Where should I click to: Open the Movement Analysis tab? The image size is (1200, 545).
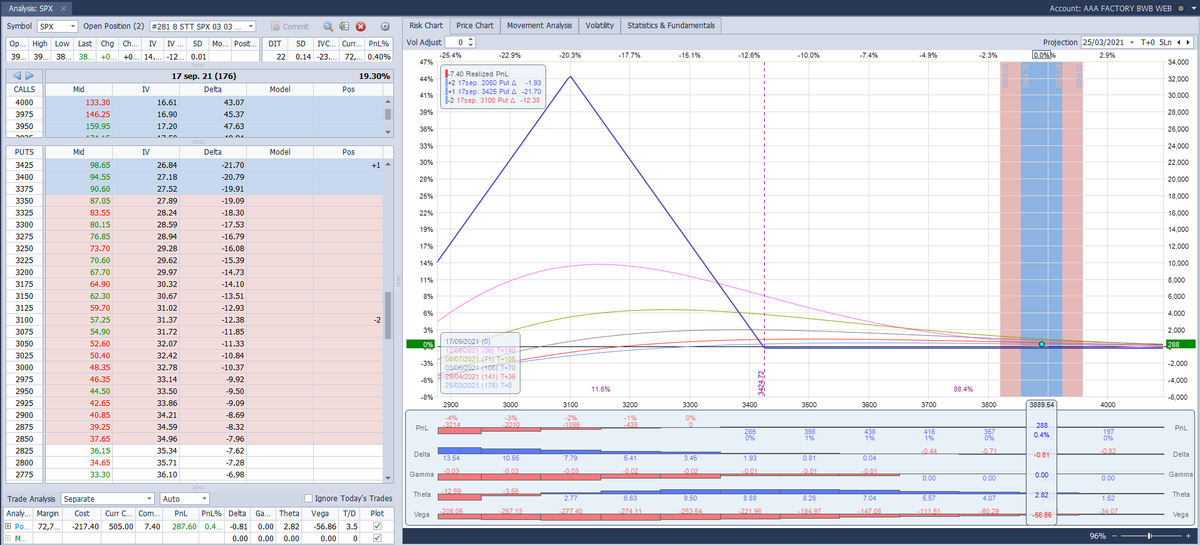tap(539, 25)
